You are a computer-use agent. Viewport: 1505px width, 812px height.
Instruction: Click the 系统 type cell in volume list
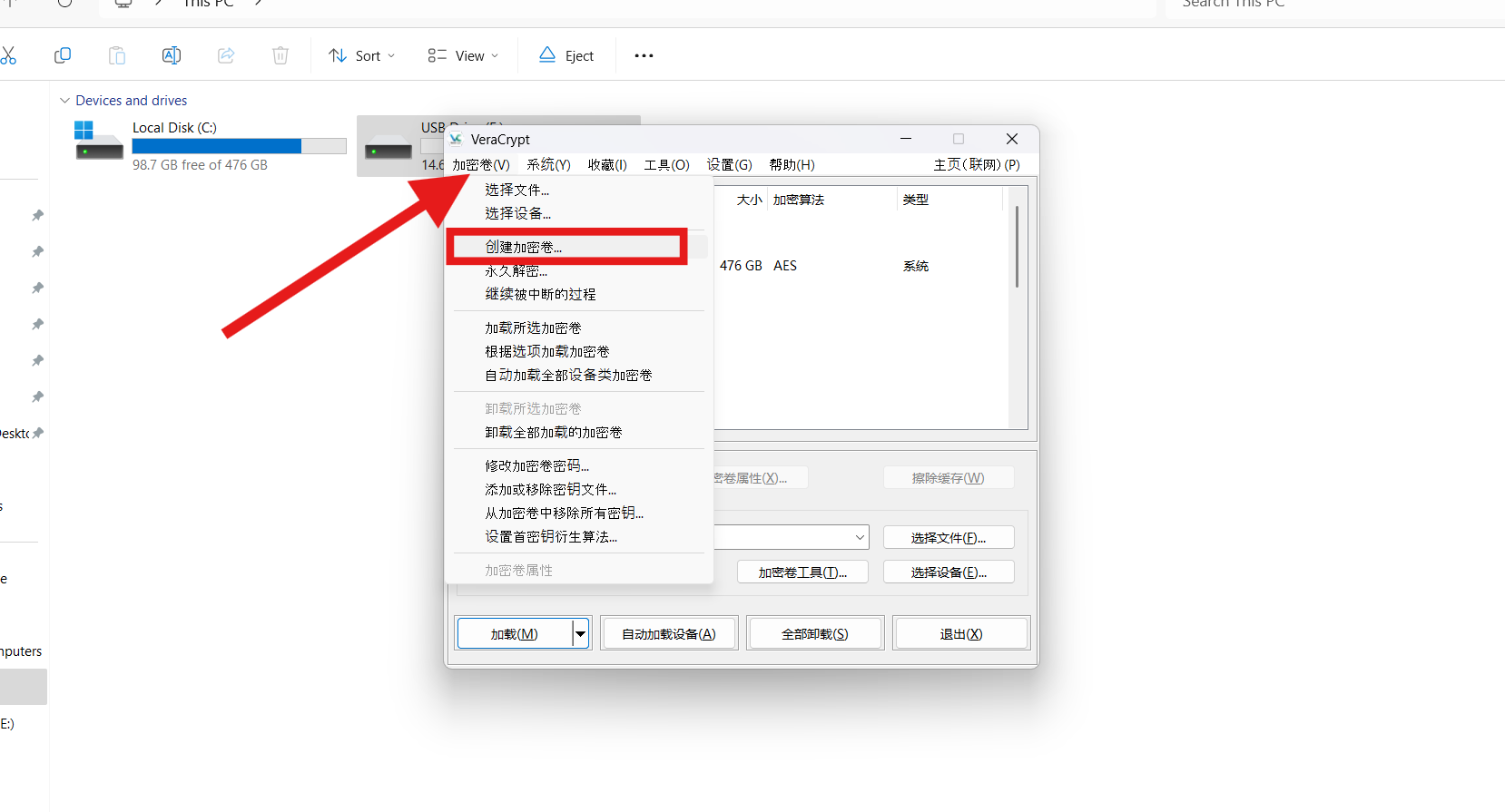click(x=916, y=266)
